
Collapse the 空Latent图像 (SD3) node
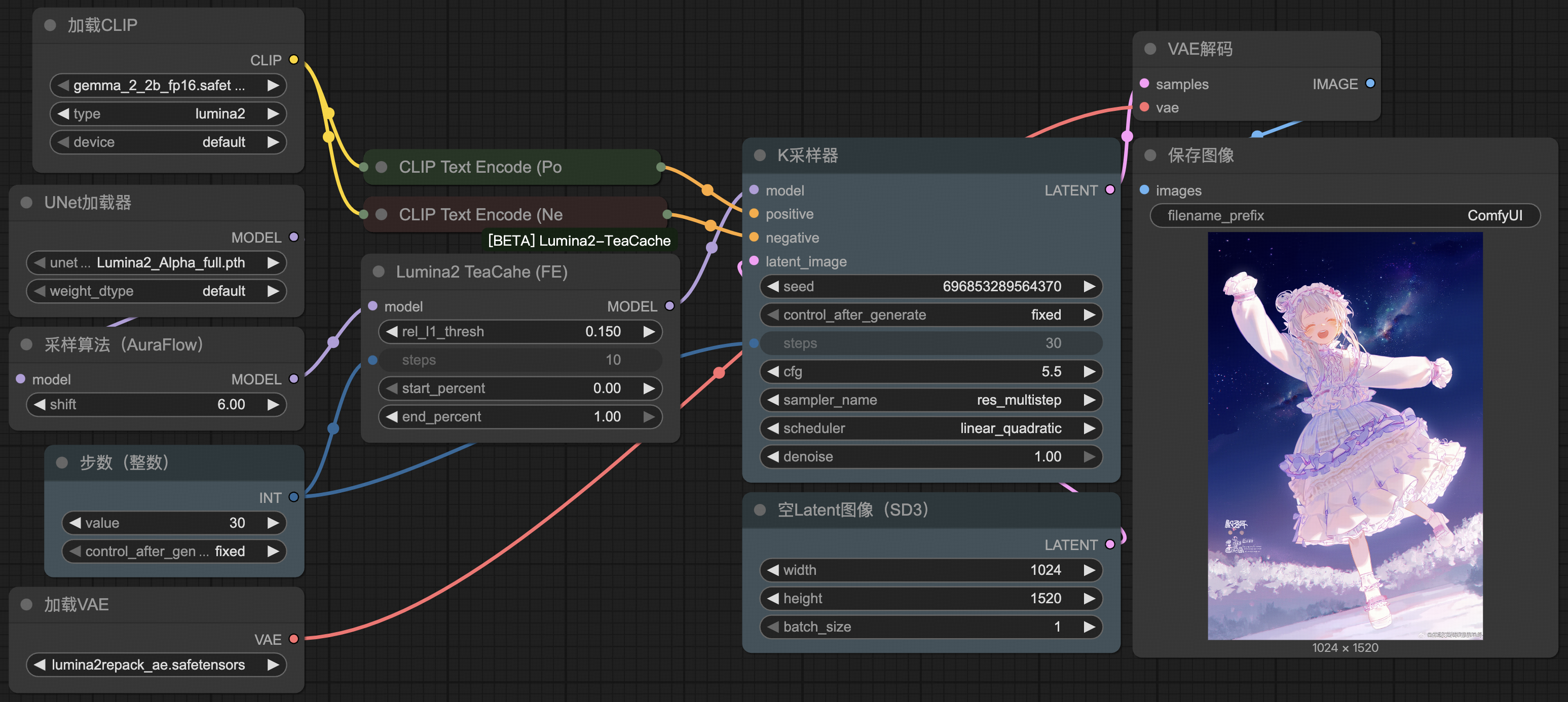pos(760,510)
